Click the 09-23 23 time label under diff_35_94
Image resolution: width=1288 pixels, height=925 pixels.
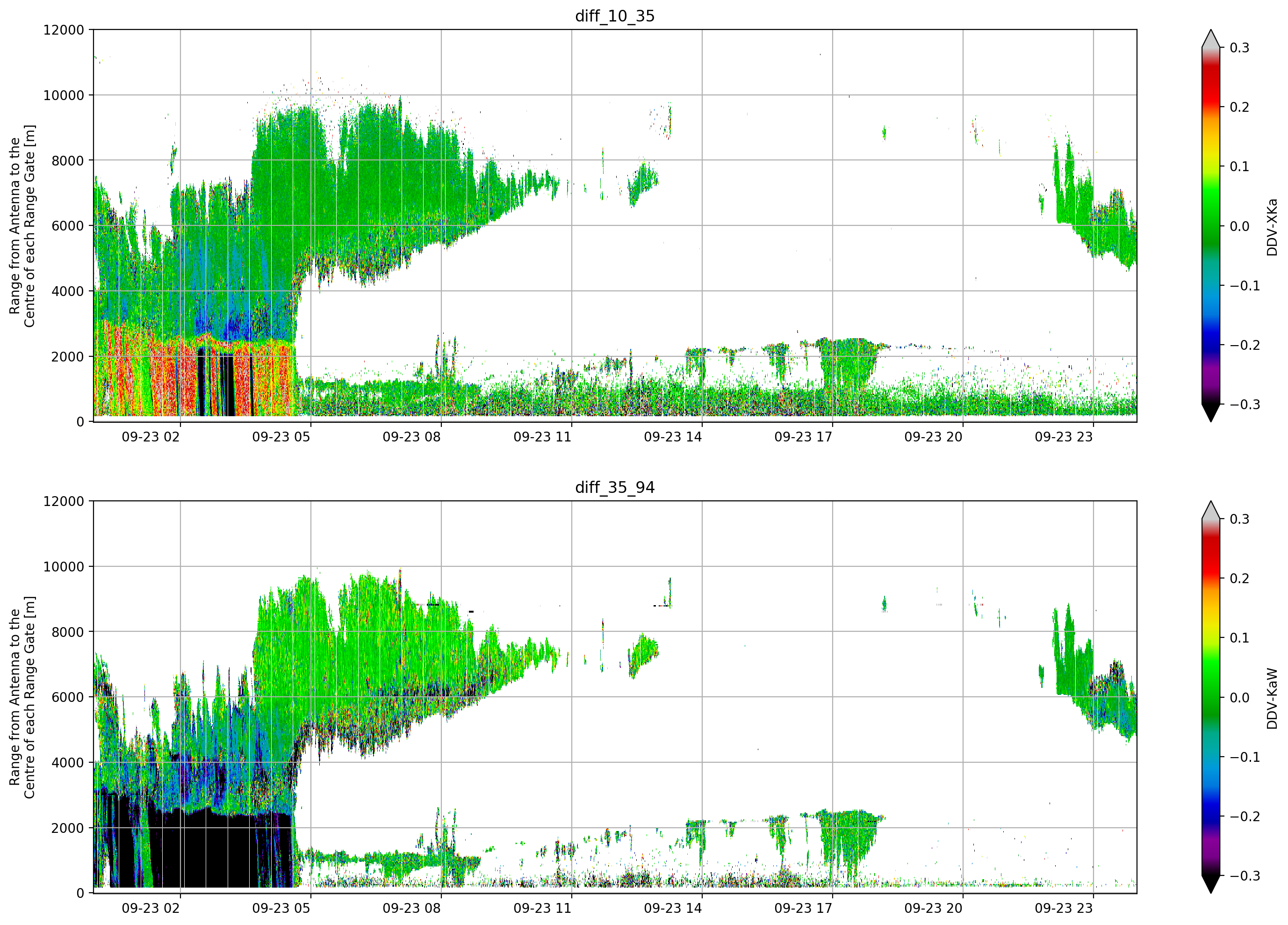1064,909
